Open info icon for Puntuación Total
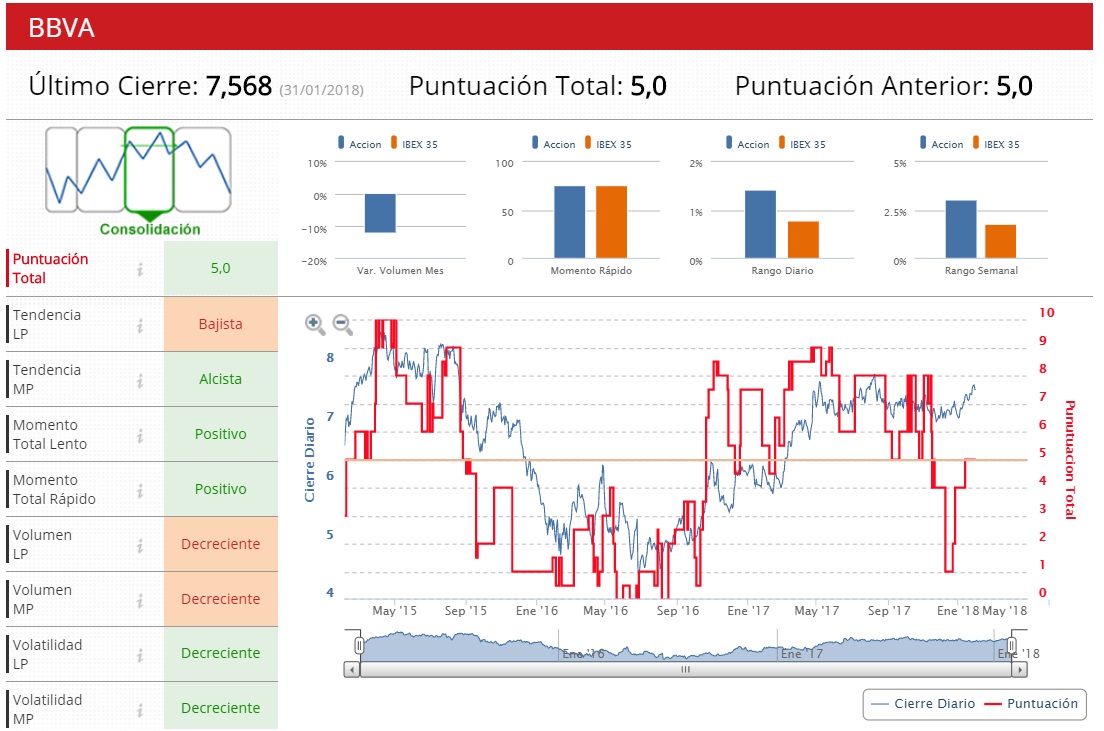 (x=140, y=269)
